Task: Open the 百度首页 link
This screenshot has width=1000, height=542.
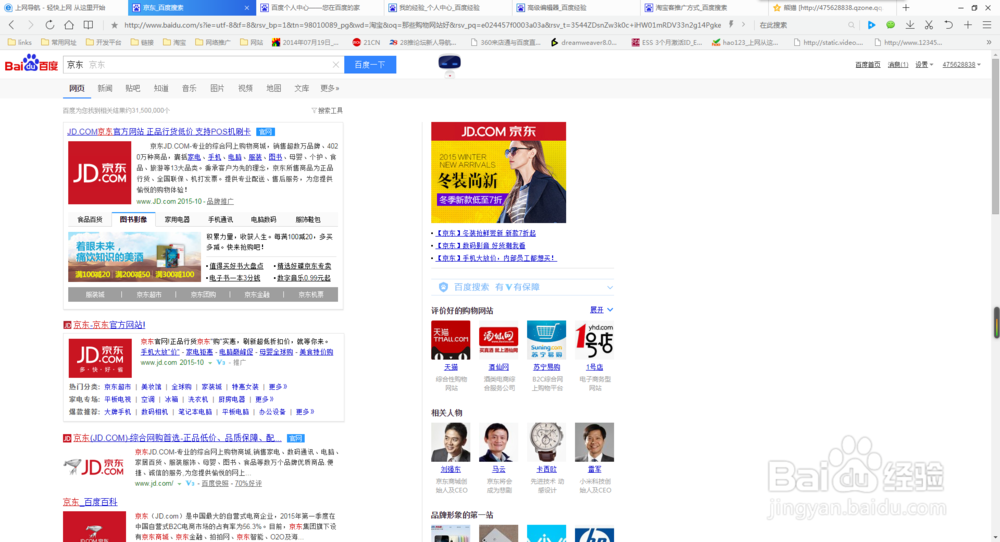Action: [x=867, y=64]
